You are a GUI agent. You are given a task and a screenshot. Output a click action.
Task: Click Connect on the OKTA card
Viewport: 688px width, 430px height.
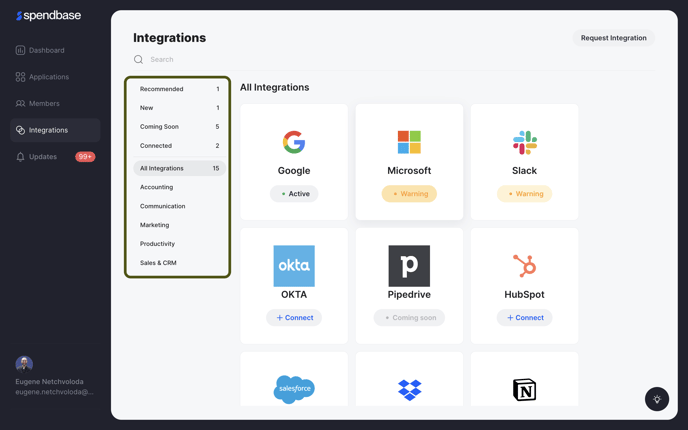pyautogui.click(x=294, y=317)
